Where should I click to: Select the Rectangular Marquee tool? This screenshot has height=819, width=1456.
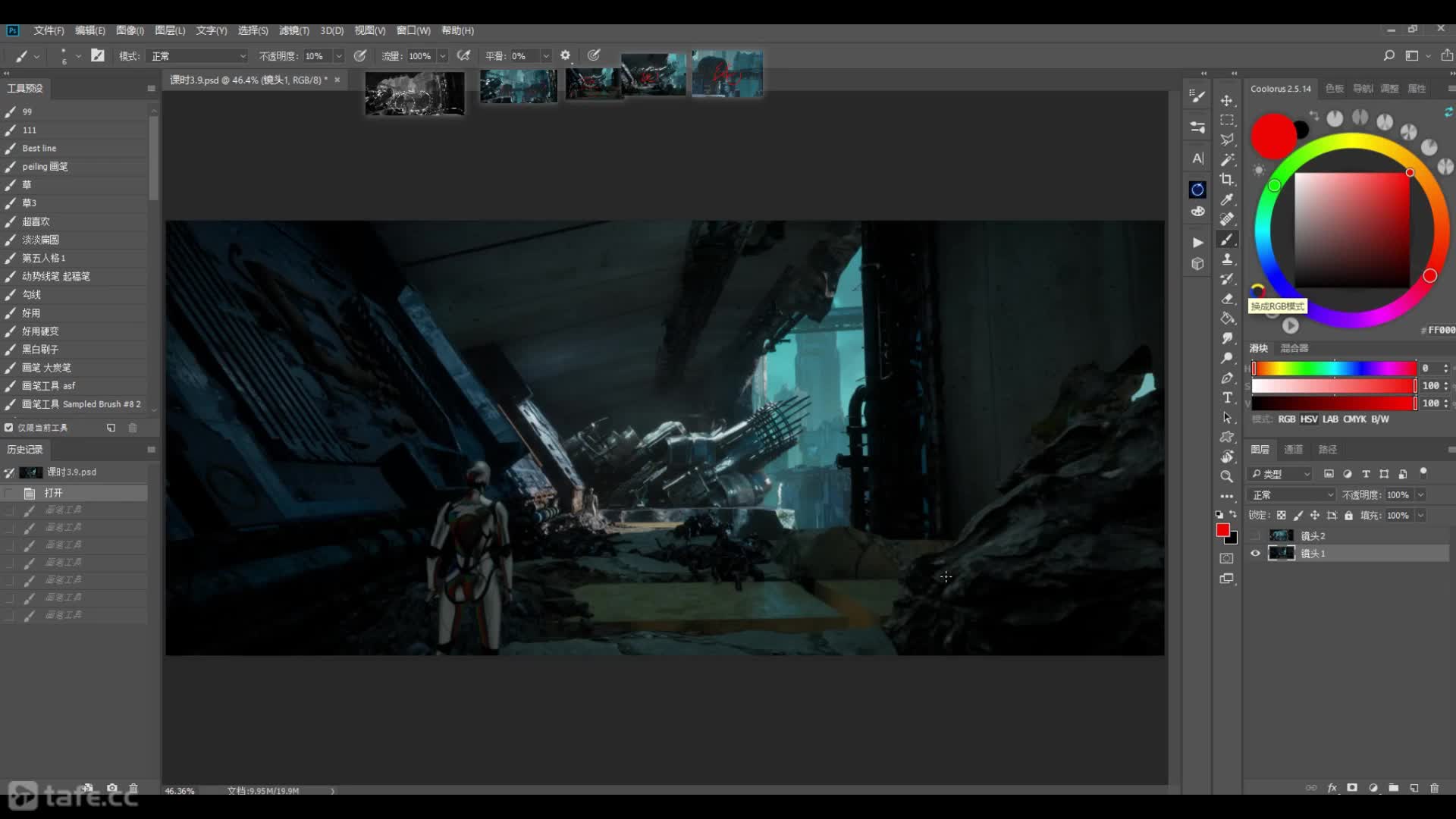click(x=1226, y=120)
